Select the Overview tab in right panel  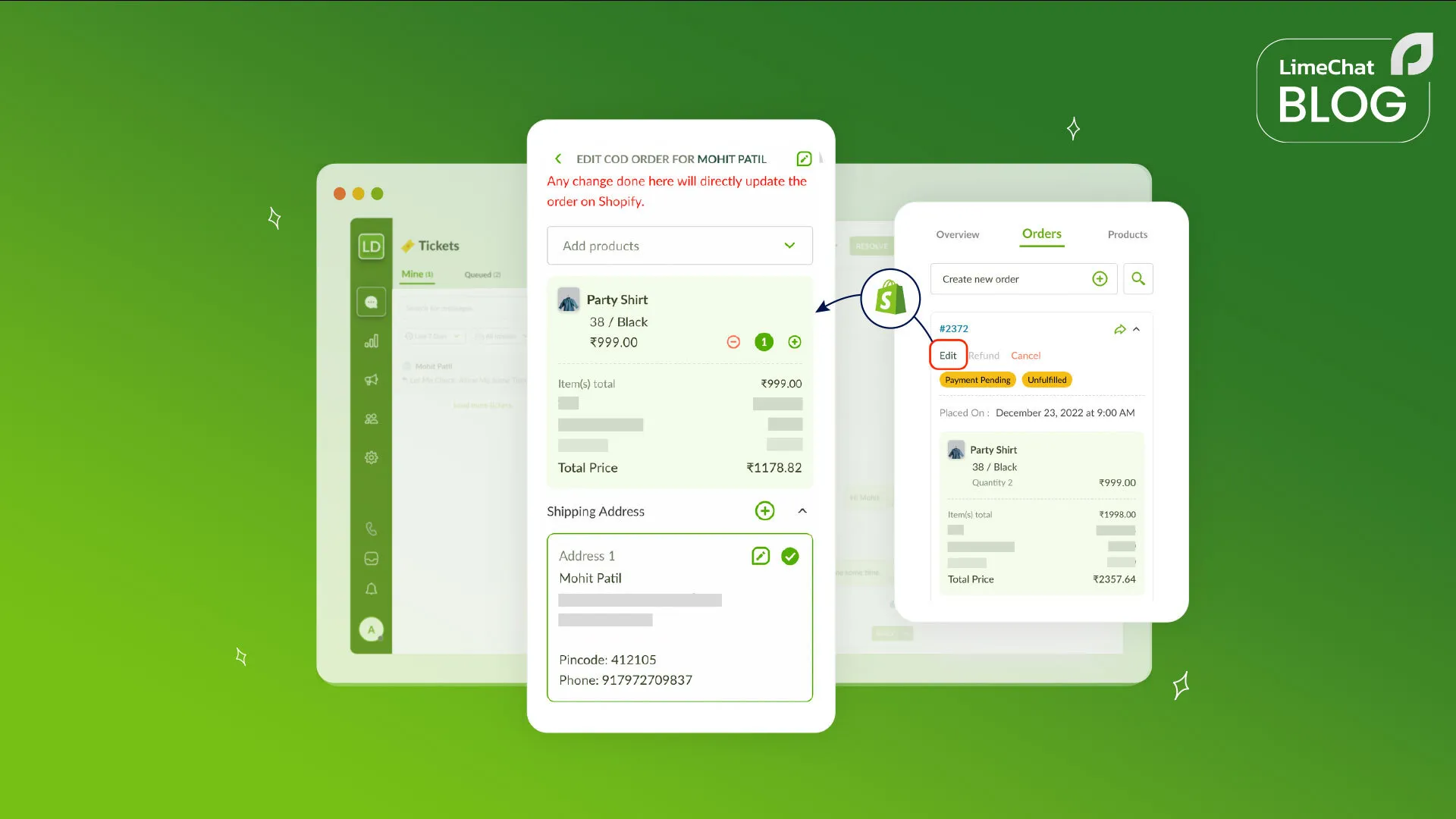click(957, 233)
